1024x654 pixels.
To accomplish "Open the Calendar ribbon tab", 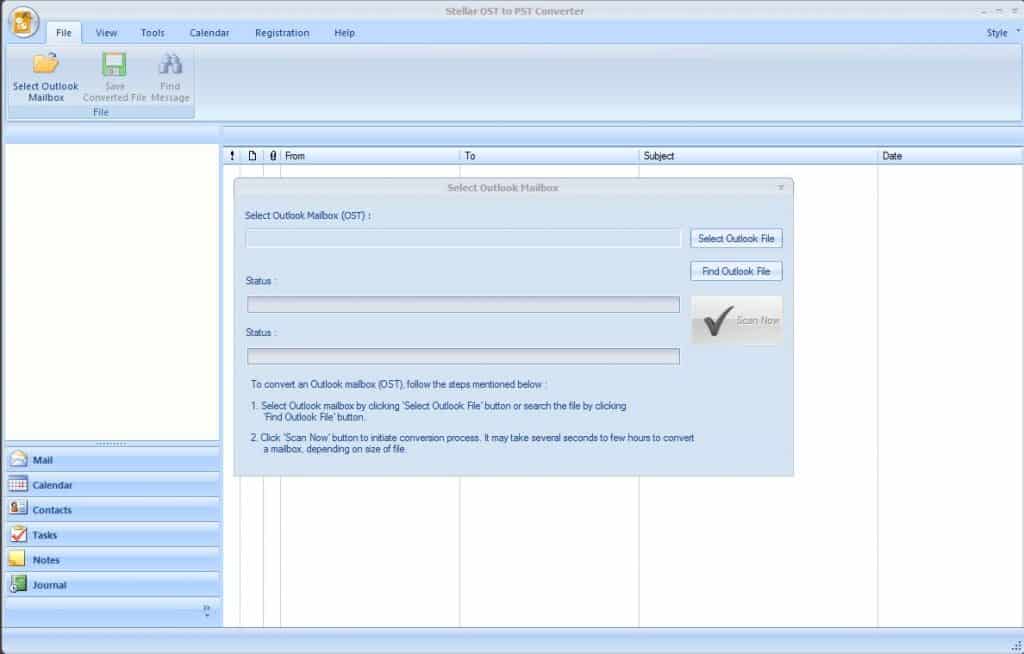I will point(210,33).
